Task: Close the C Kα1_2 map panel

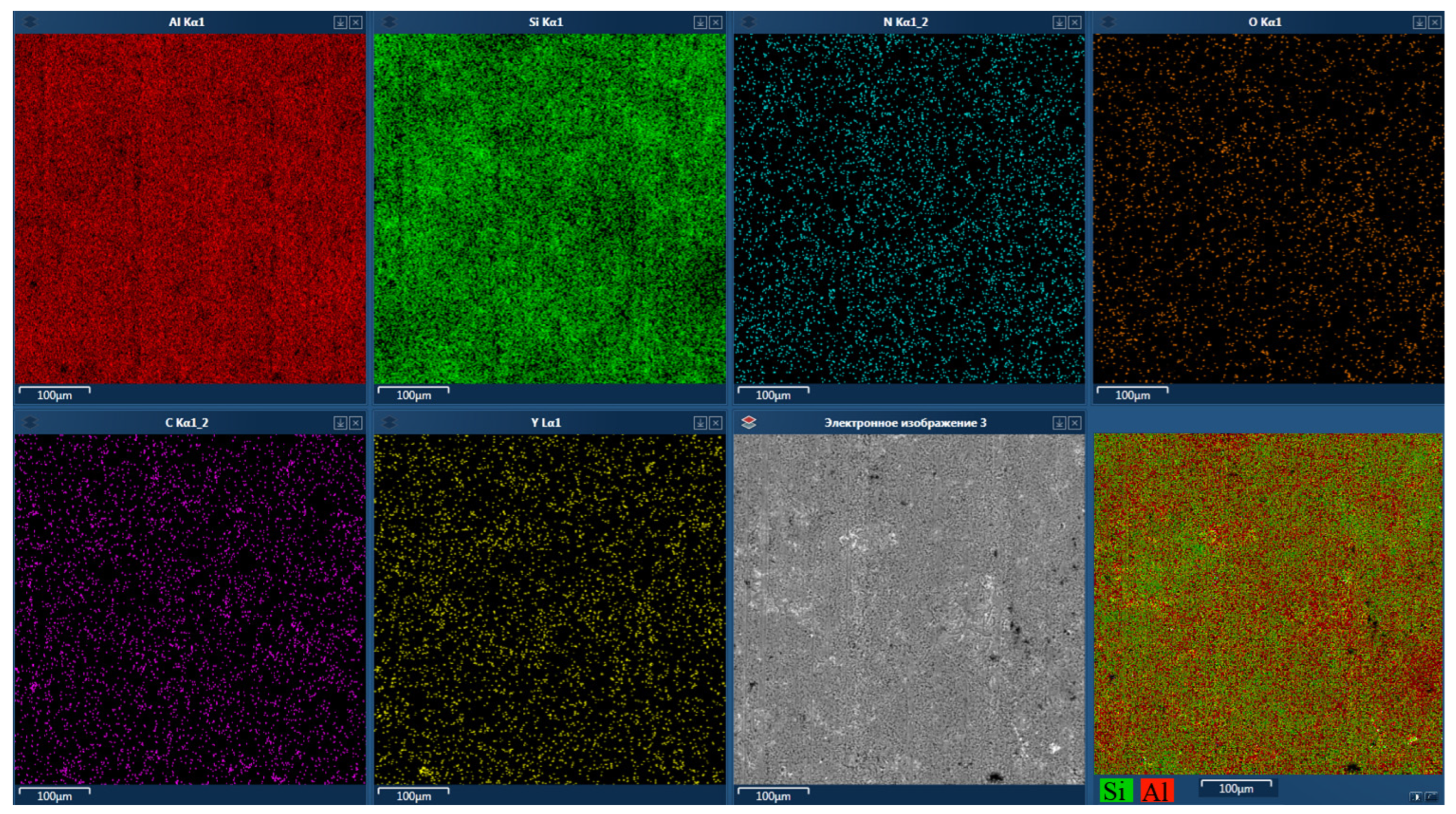Action: (355, 423)
